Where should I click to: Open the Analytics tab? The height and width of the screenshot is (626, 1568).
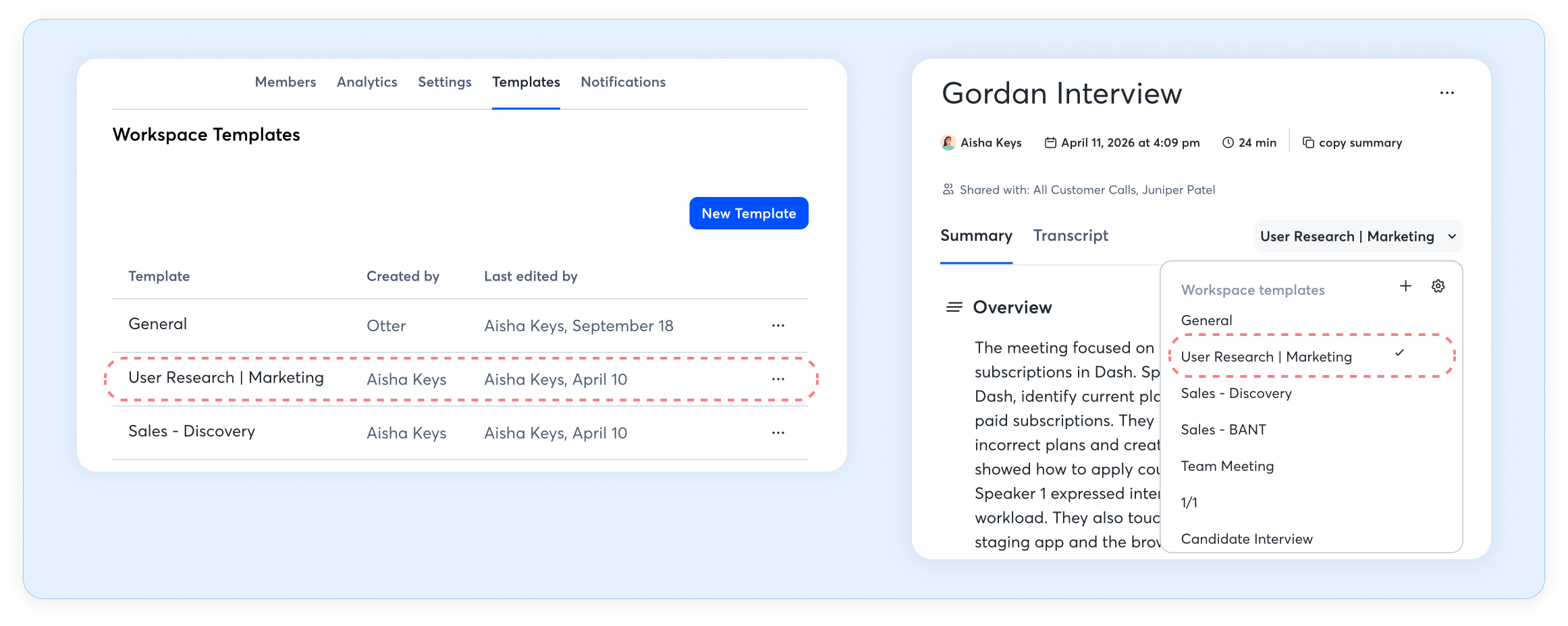coord(367,82)
